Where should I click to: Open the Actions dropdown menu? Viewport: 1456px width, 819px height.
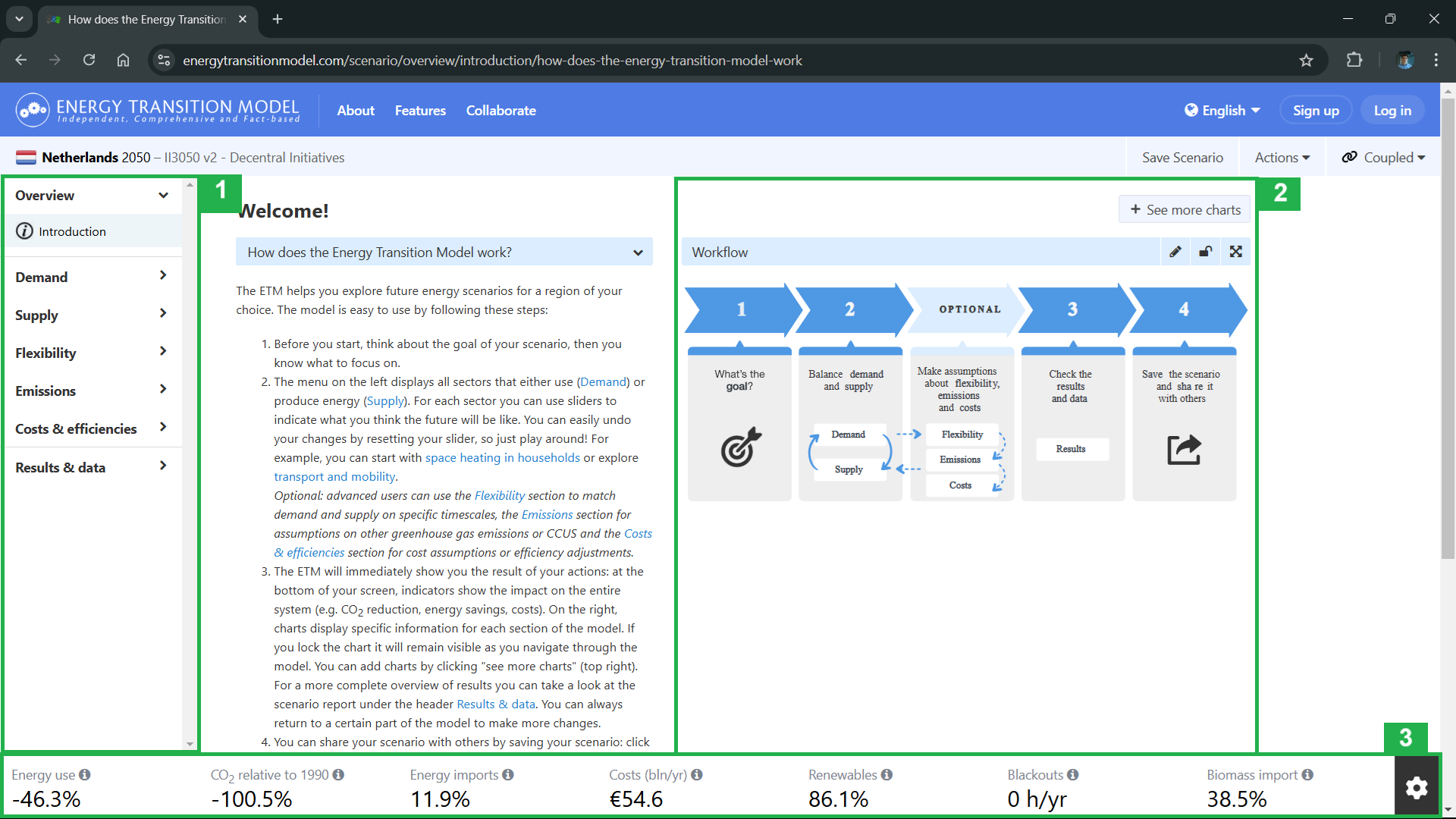(x=1282, y=157)
